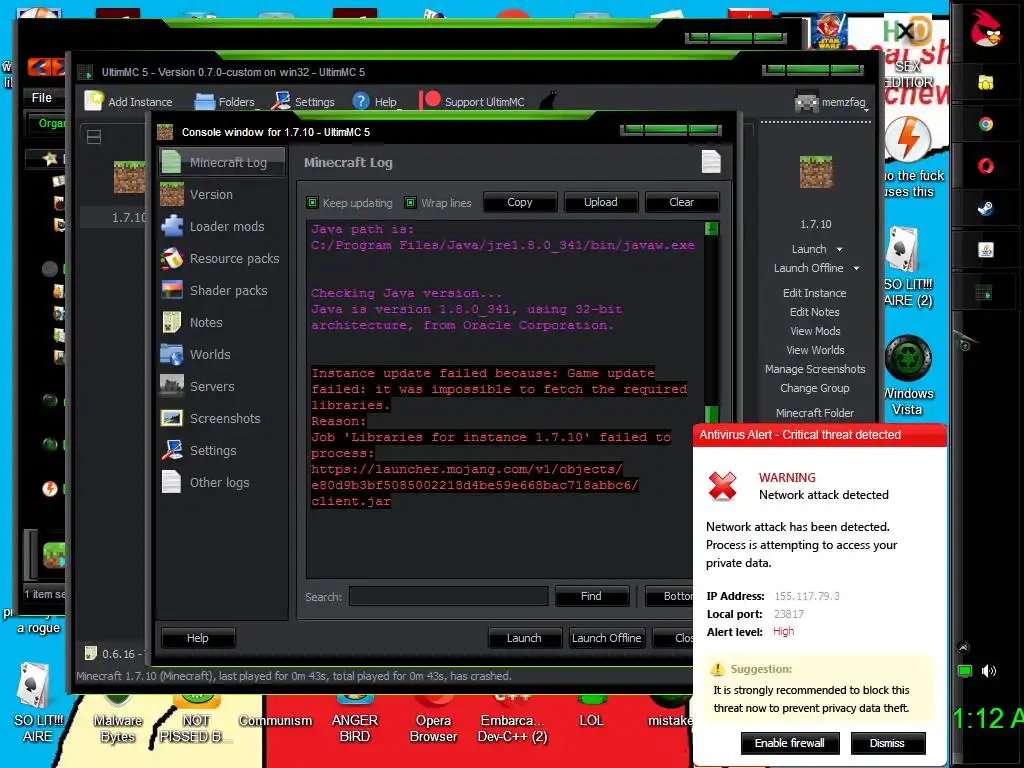Open the Minecraft Log page in console sidebar
The height and width of the screenshot is (768, 1024).
coord(221,163)
